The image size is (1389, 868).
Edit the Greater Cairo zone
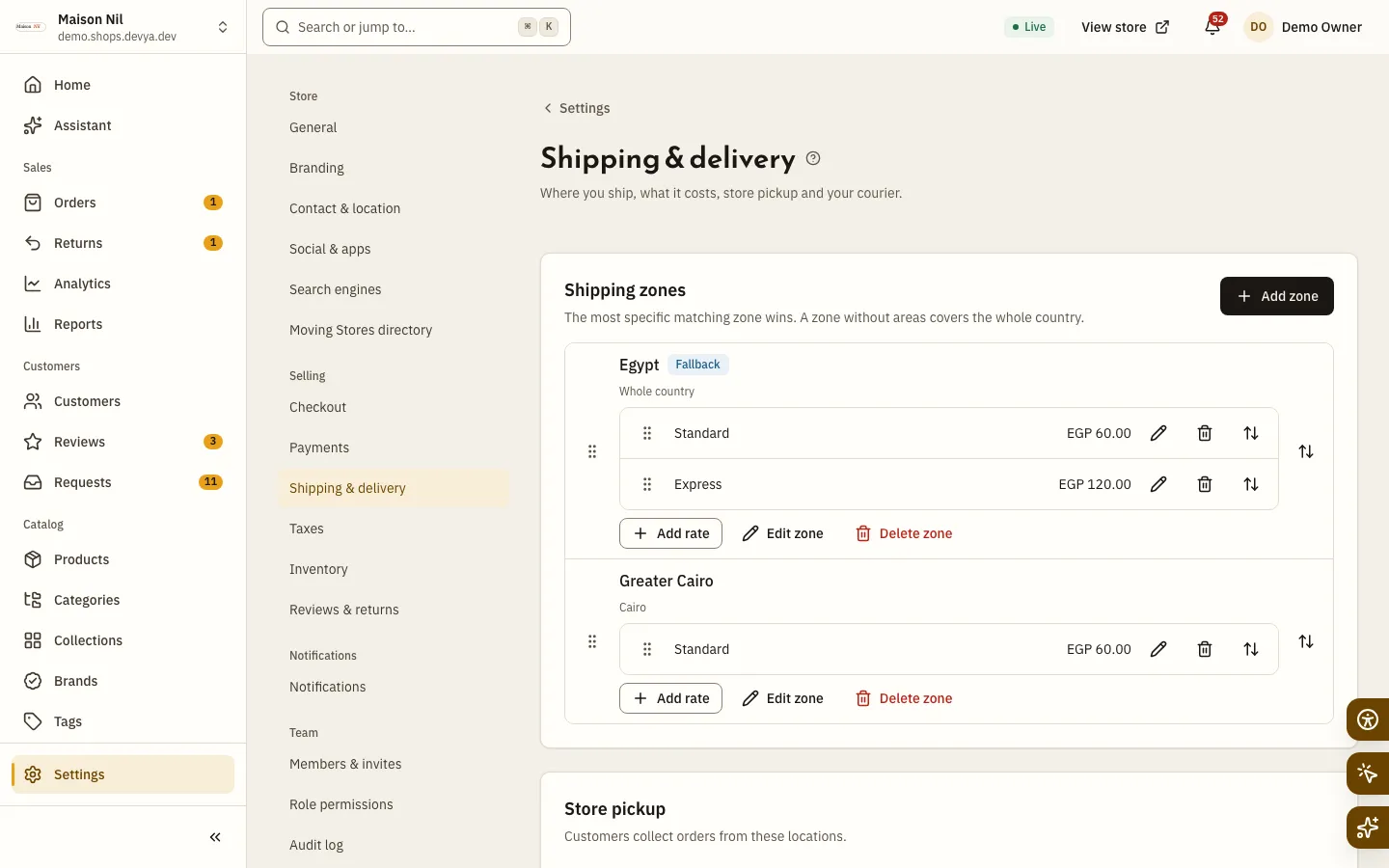[782, 698]
